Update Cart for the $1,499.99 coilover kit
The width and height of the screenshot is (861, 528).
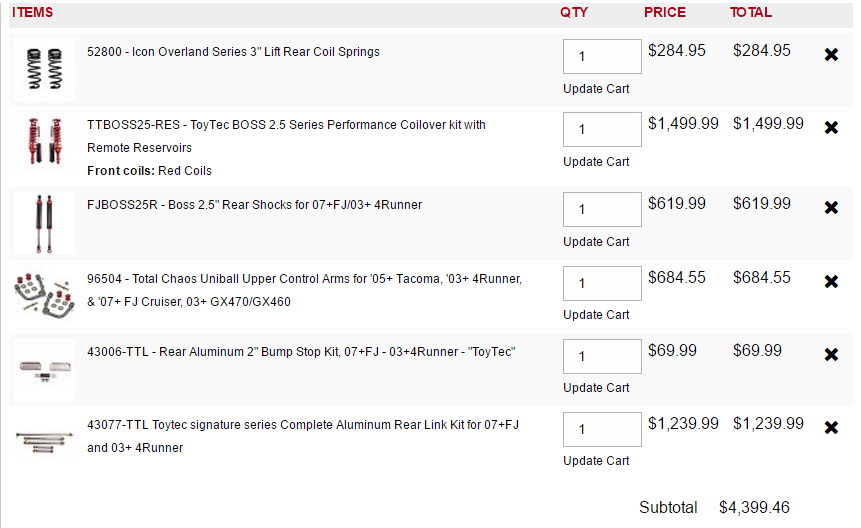[x=596, y=162]
